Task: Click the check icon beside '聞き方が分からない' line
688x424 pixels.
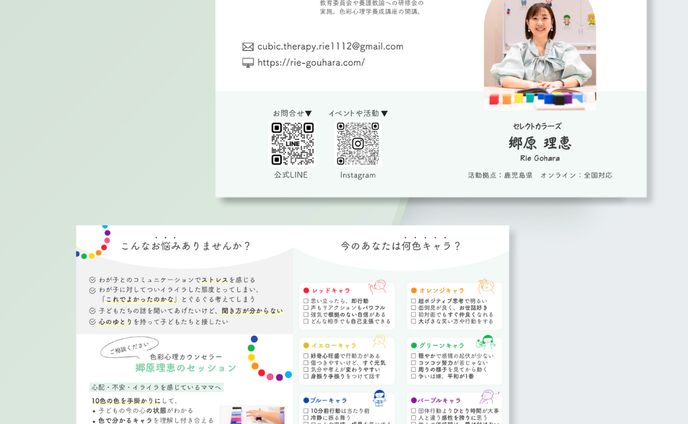Action: pos(92,311)
